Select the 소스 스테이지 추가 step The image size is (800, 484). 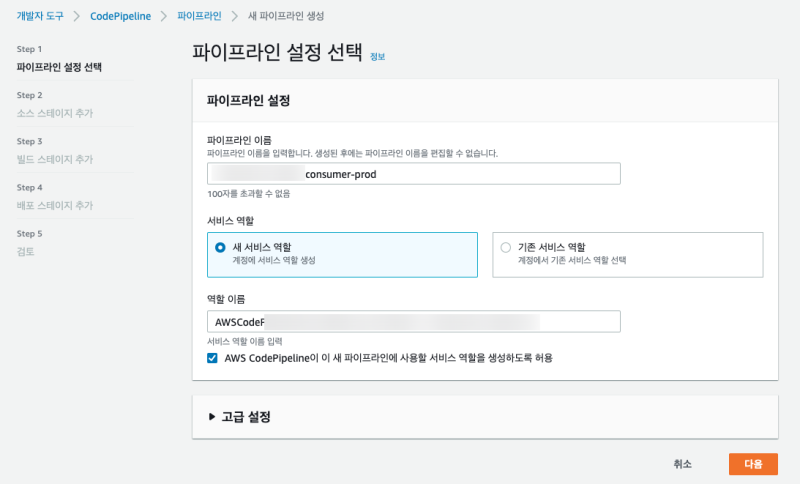tap(55, 114)
